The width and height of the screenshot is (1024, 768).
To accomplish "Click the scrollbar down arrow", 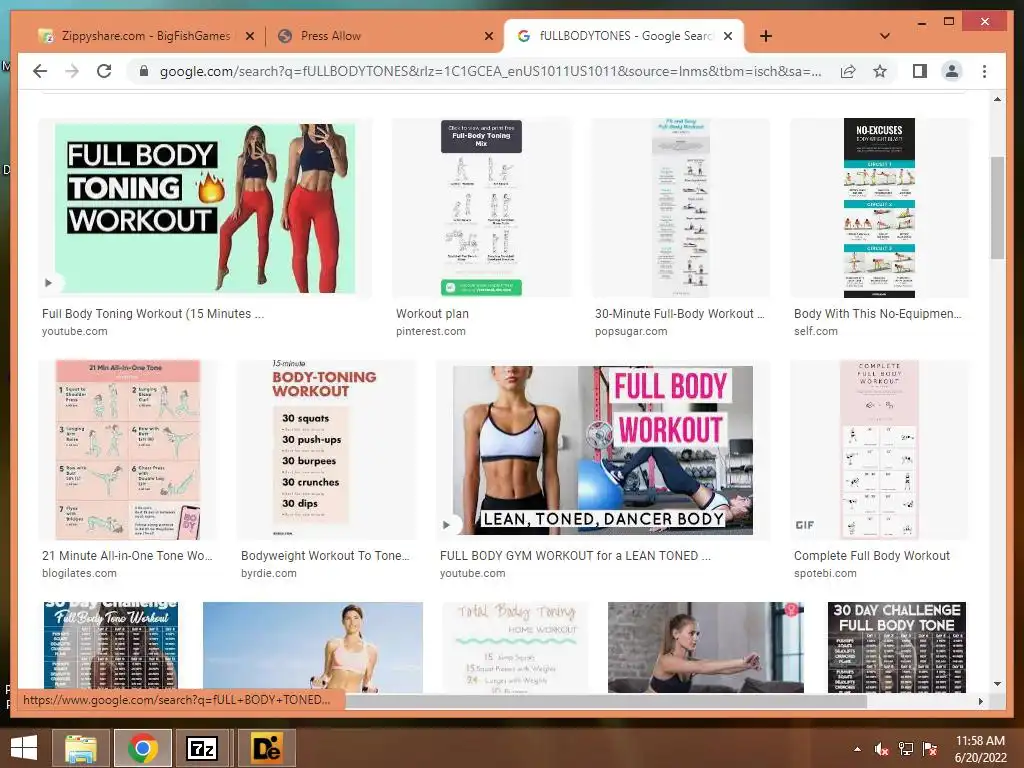I will (x=997, y=684).
